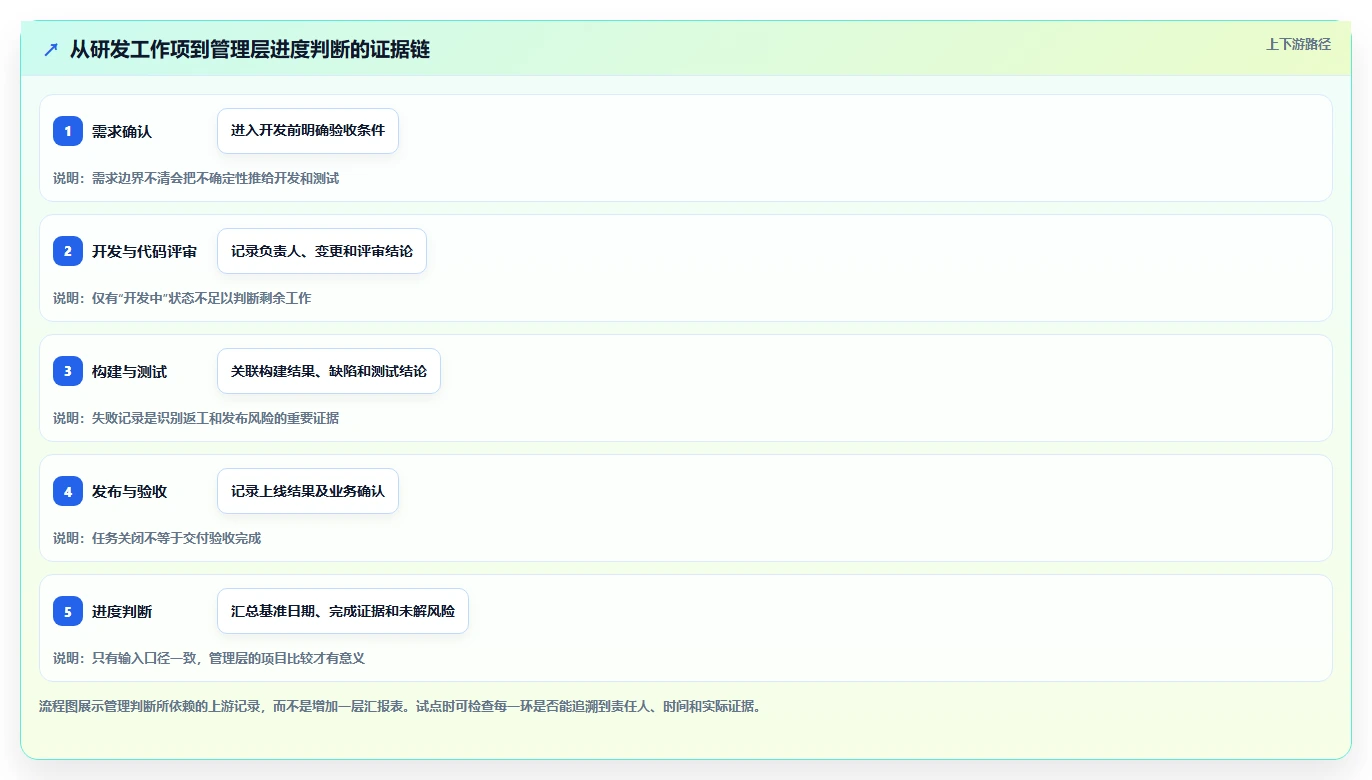Click step number badge 1
1372x780 pixels.
pyautogui.click(x=68, y=131)
